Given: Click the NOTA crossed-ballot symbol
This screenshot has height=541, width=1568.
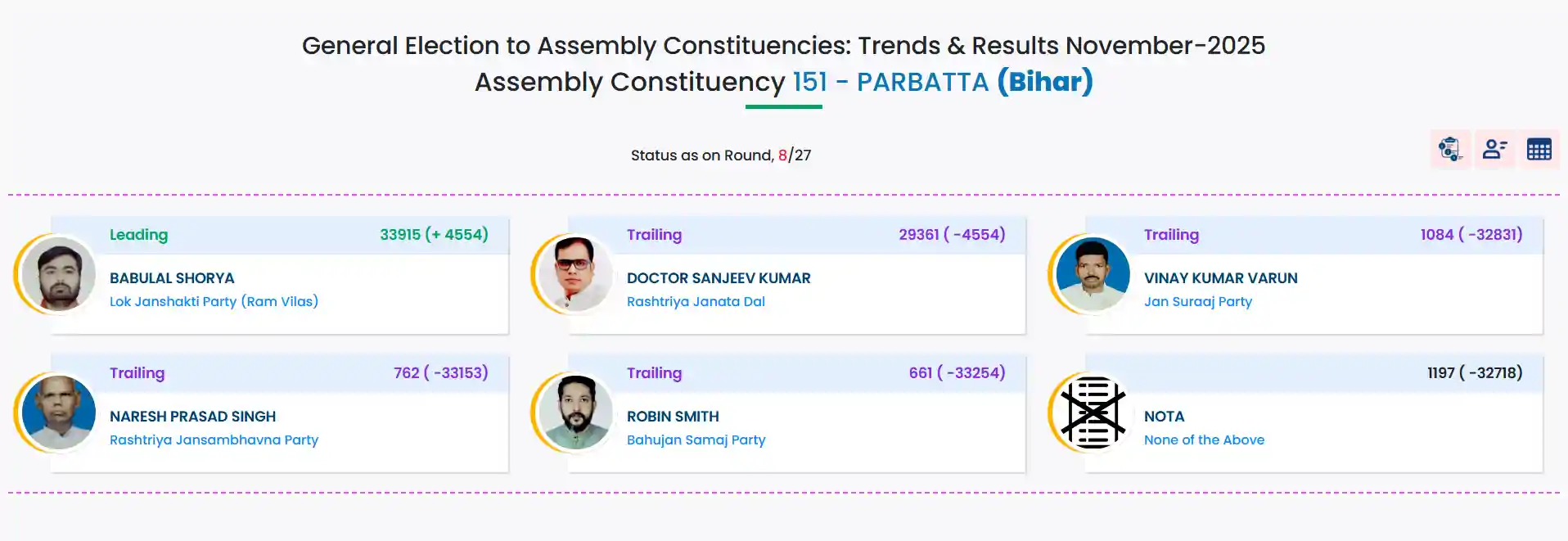Looking at the screenshot, I should [1093, 413].
